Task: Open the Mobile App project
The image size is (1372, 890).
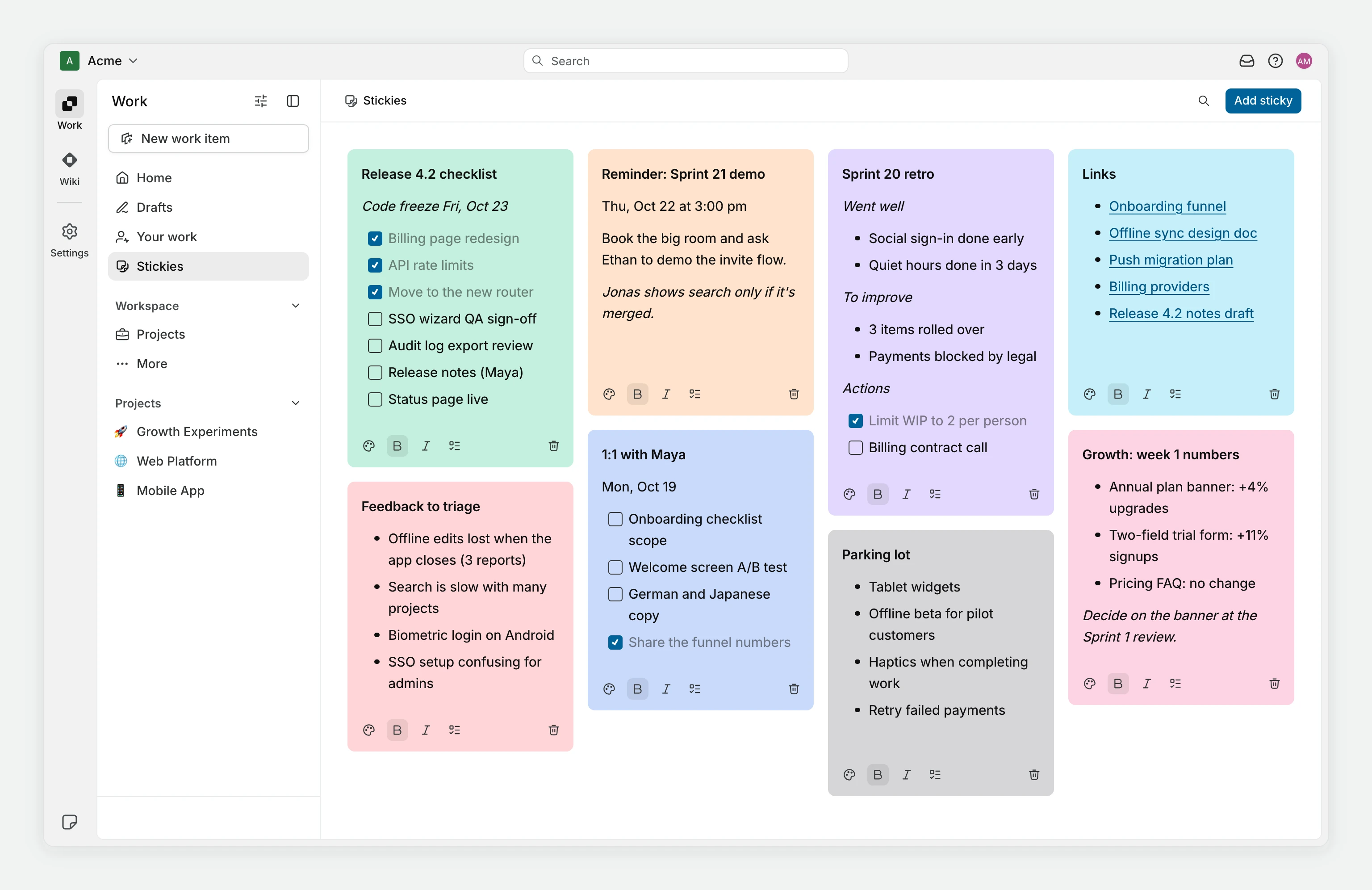Action: [x=208, y=490]
